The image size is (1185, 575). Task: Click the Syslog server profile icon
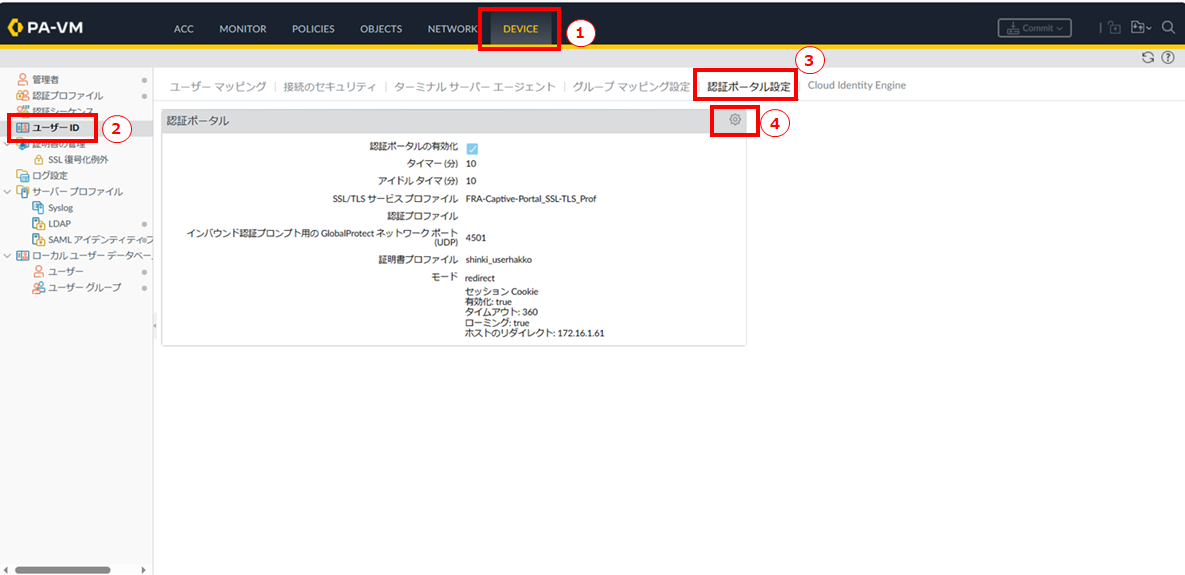pos(38,207)
